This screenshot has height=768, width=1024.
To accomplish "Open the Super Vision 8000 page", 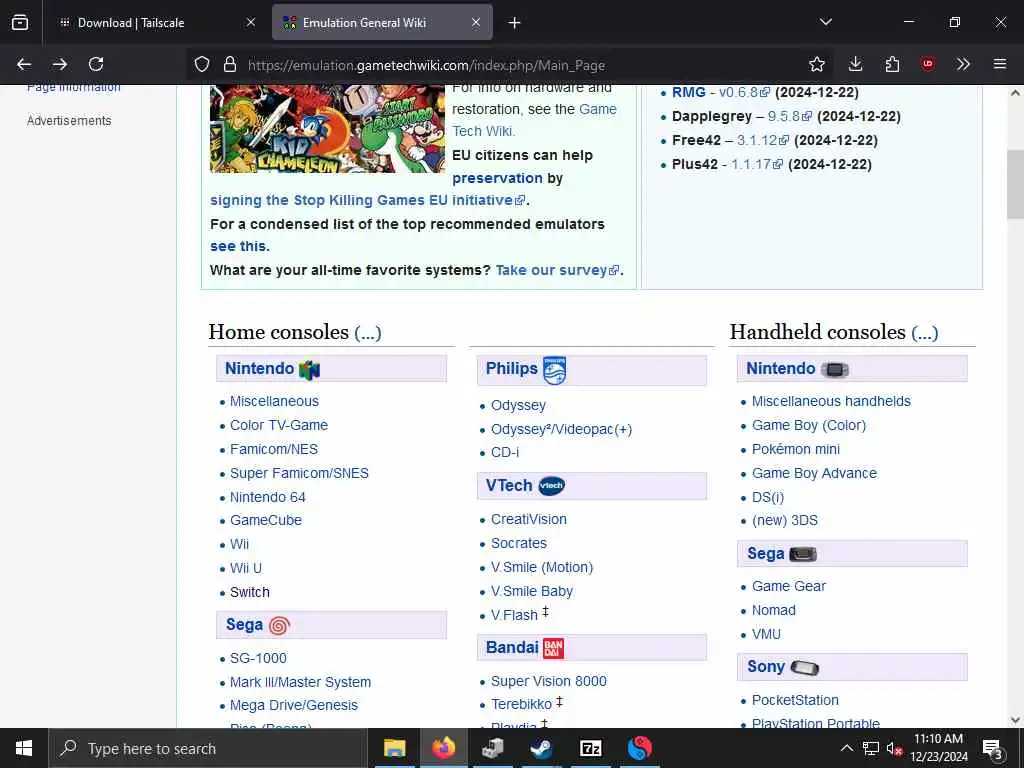I will click(549, 681).
